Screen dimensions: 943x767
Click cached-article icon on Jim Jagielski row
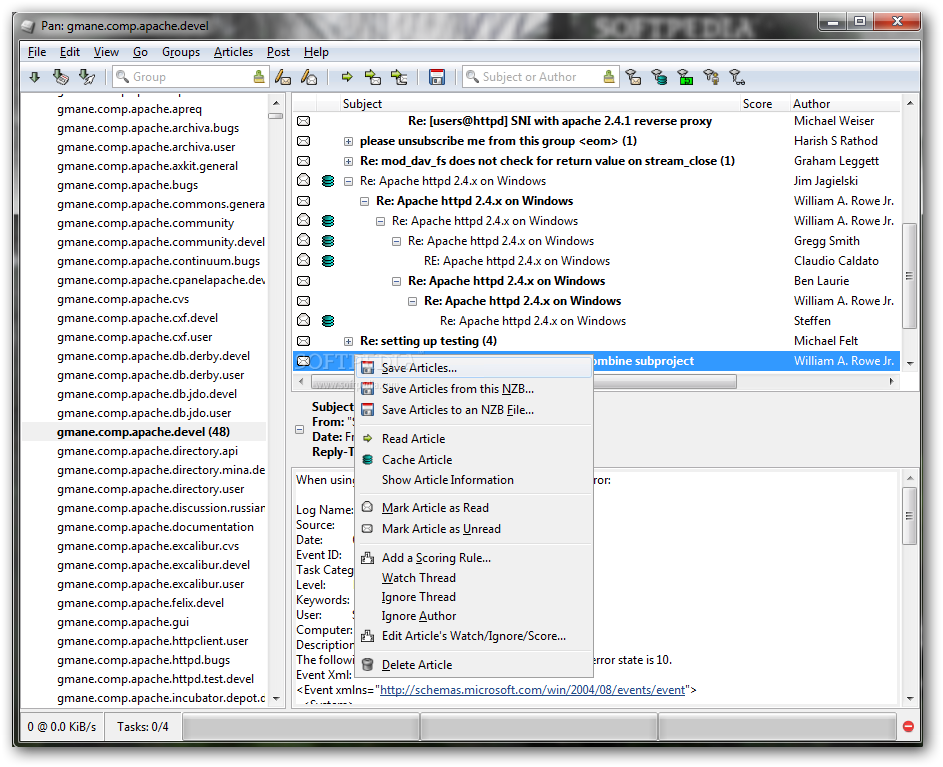point(328,181)
